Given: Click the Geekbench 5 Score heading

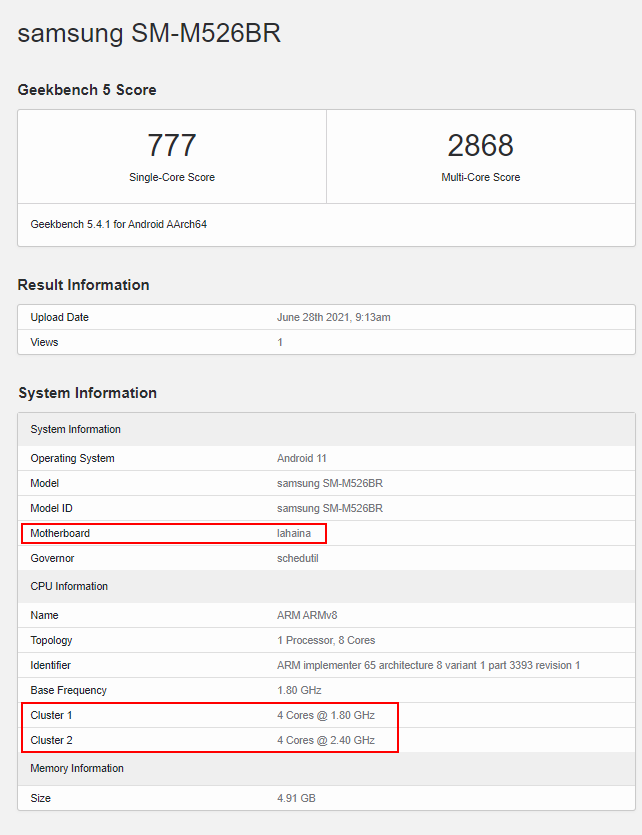Looking at the screenshot, I should 87,90.
